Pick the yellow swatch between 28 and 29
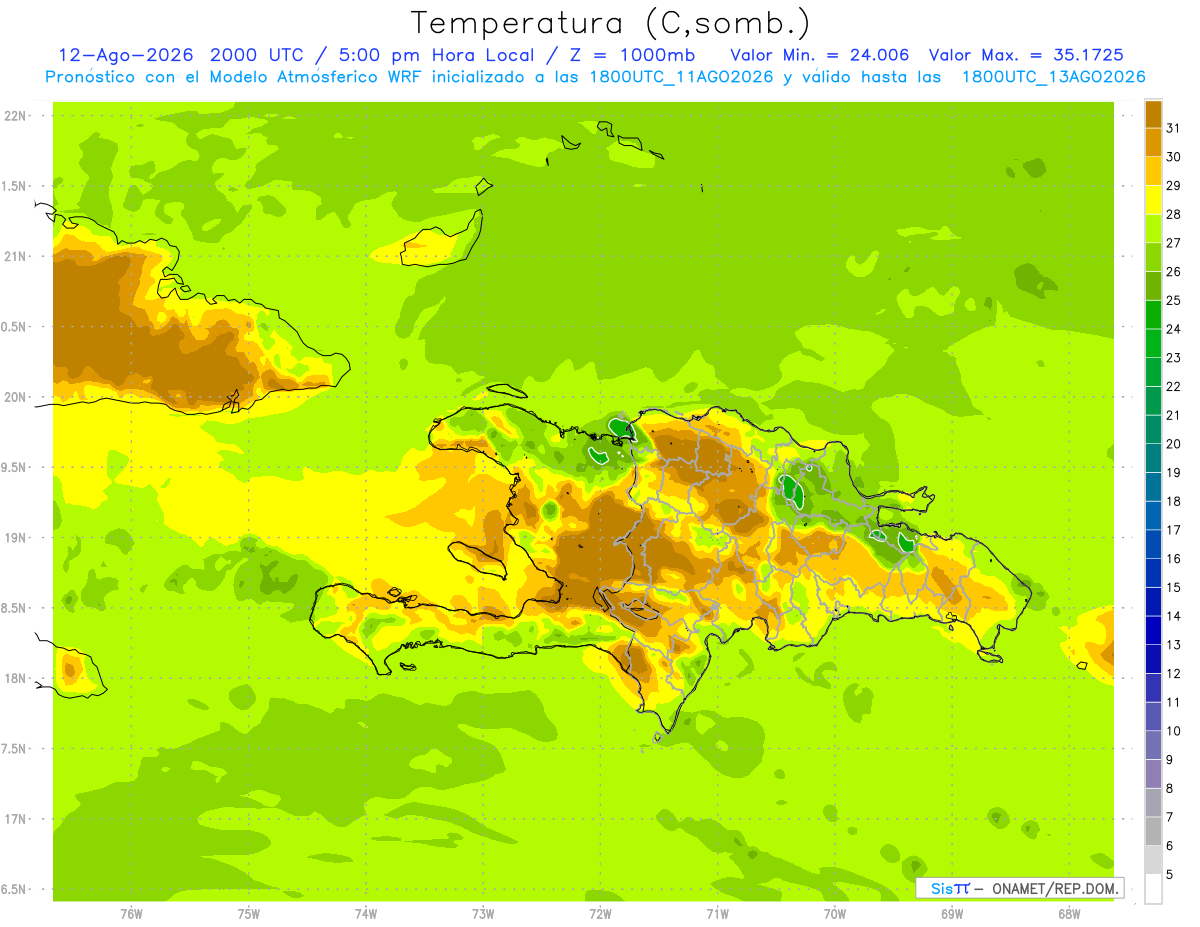 1153,200
